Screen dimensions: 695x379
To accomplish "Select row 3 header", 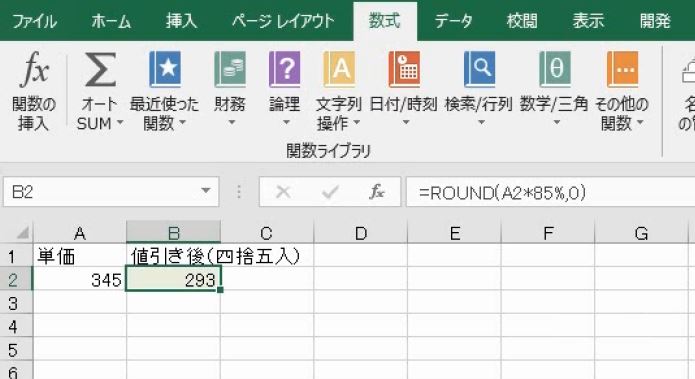I will [x=16, y=303].
